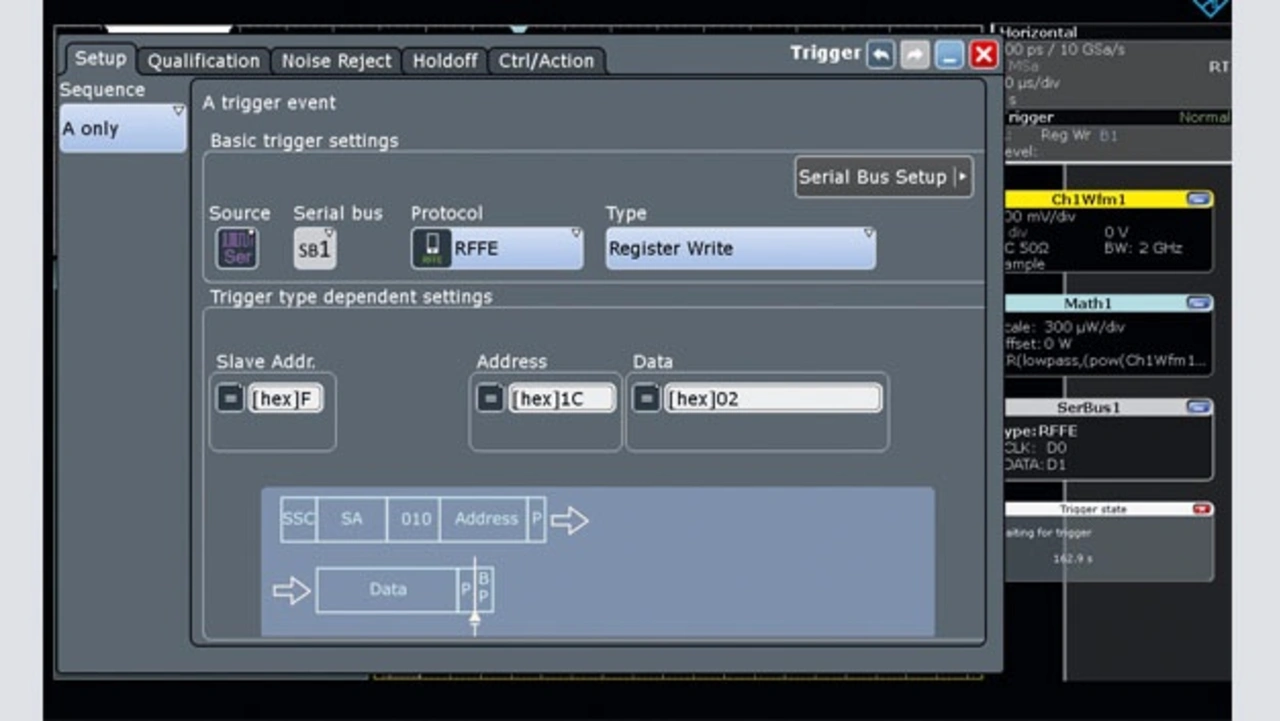
Task: Click the redo arrow in Trigger dialog
Action: (914, 55)
